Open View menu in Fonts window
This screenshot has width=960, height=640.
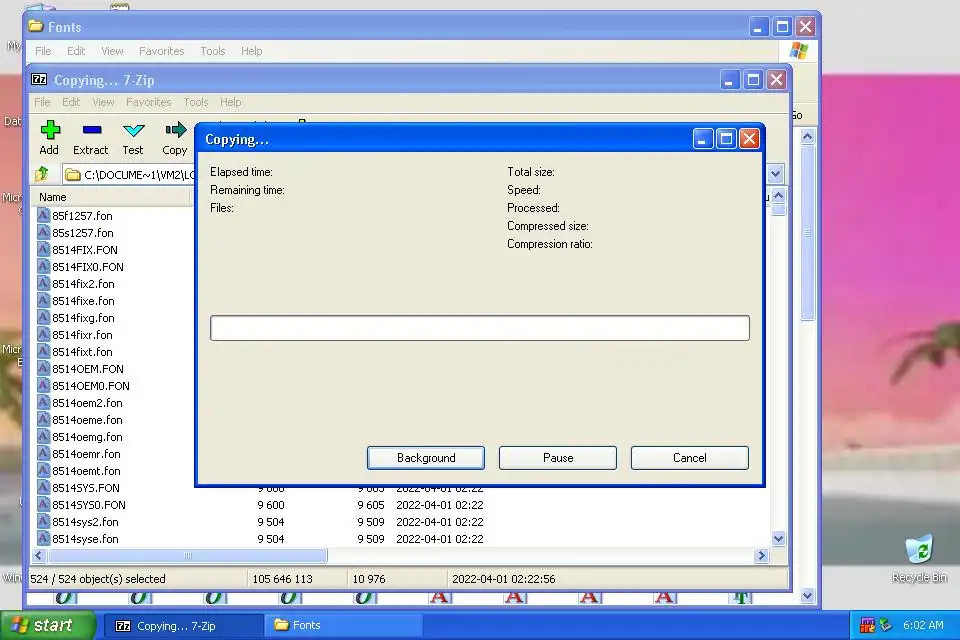(x=112, y=51)
